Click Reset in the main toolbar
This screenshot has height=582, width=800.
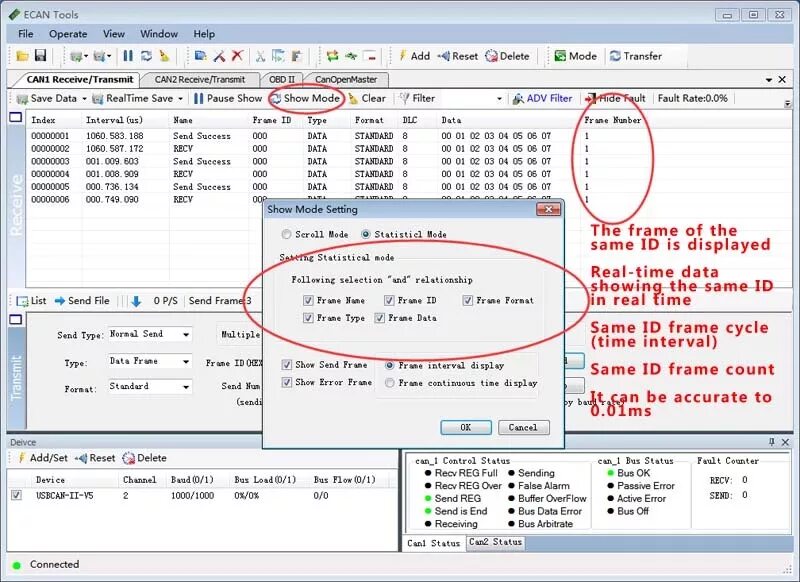458,56
